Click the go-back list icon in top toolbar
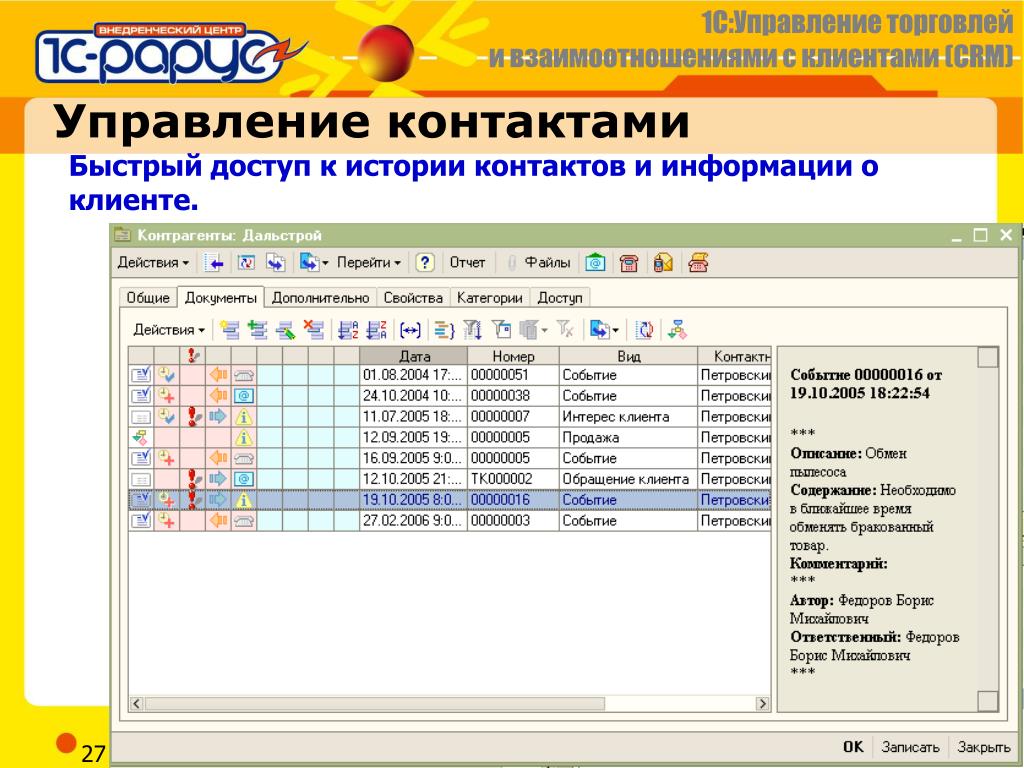This screenshot has height=768, width=1024. coord(214,263)
